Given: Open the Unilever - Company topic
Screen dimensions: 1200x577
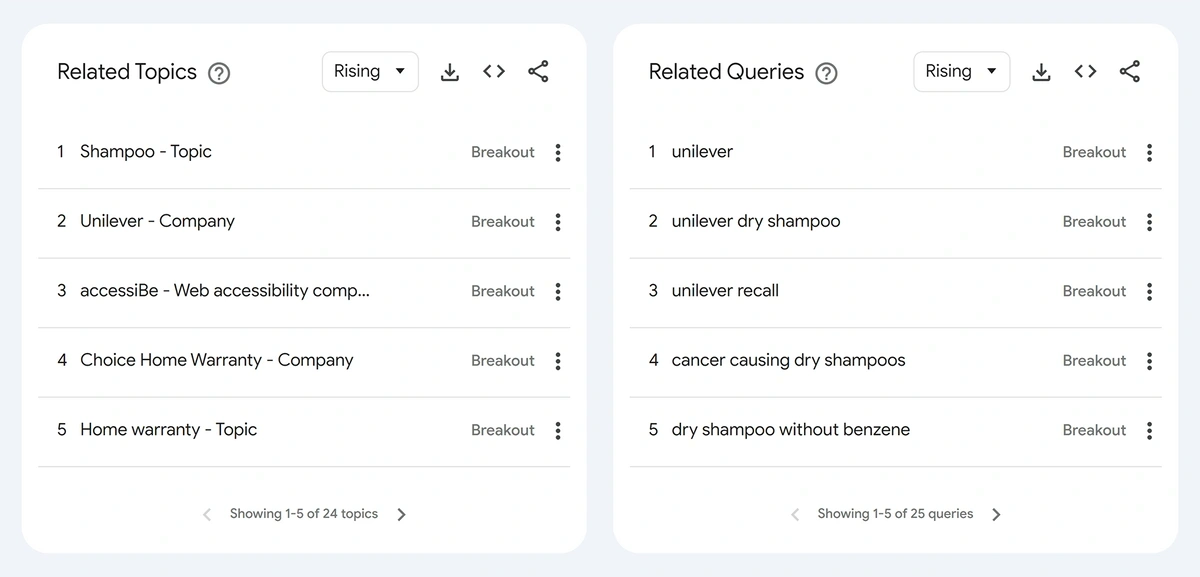Looking at the screenshot, I should [x=157, y=222].
